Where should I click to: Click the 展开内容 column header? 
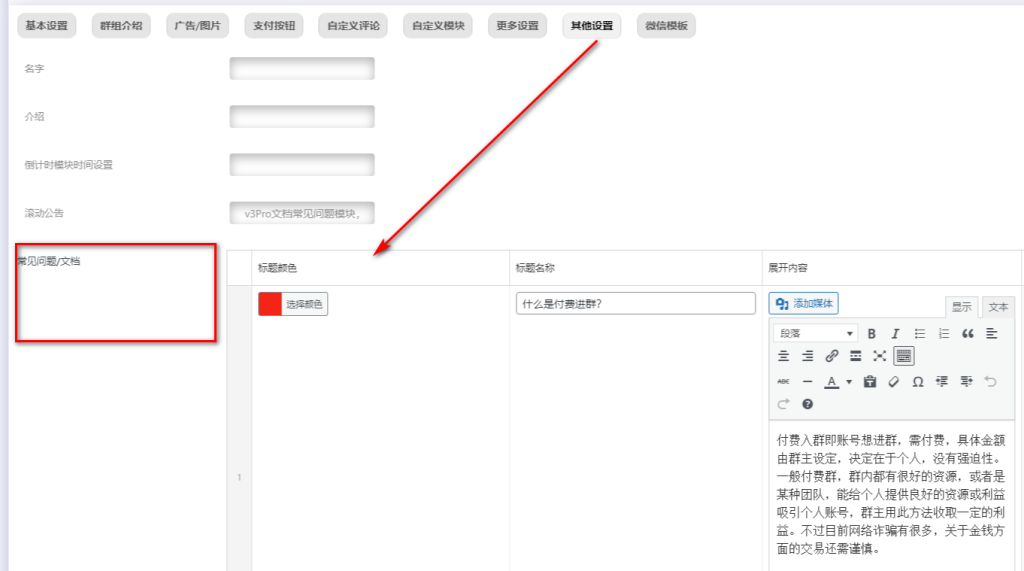click(x=788, y=268)
